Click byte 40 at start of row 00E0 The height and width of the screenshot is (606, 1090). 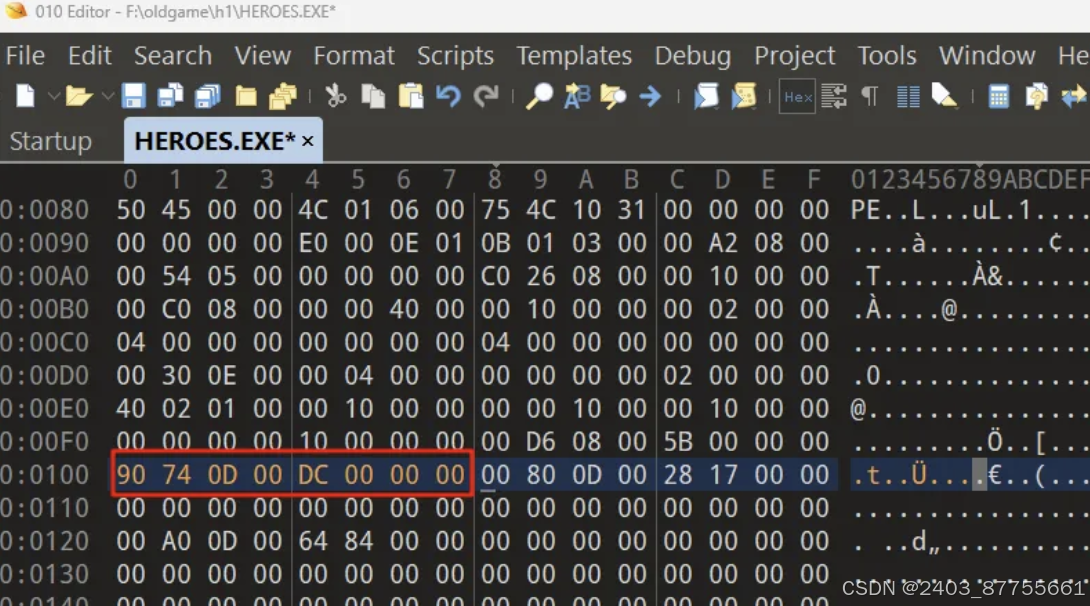click(131, 409)
